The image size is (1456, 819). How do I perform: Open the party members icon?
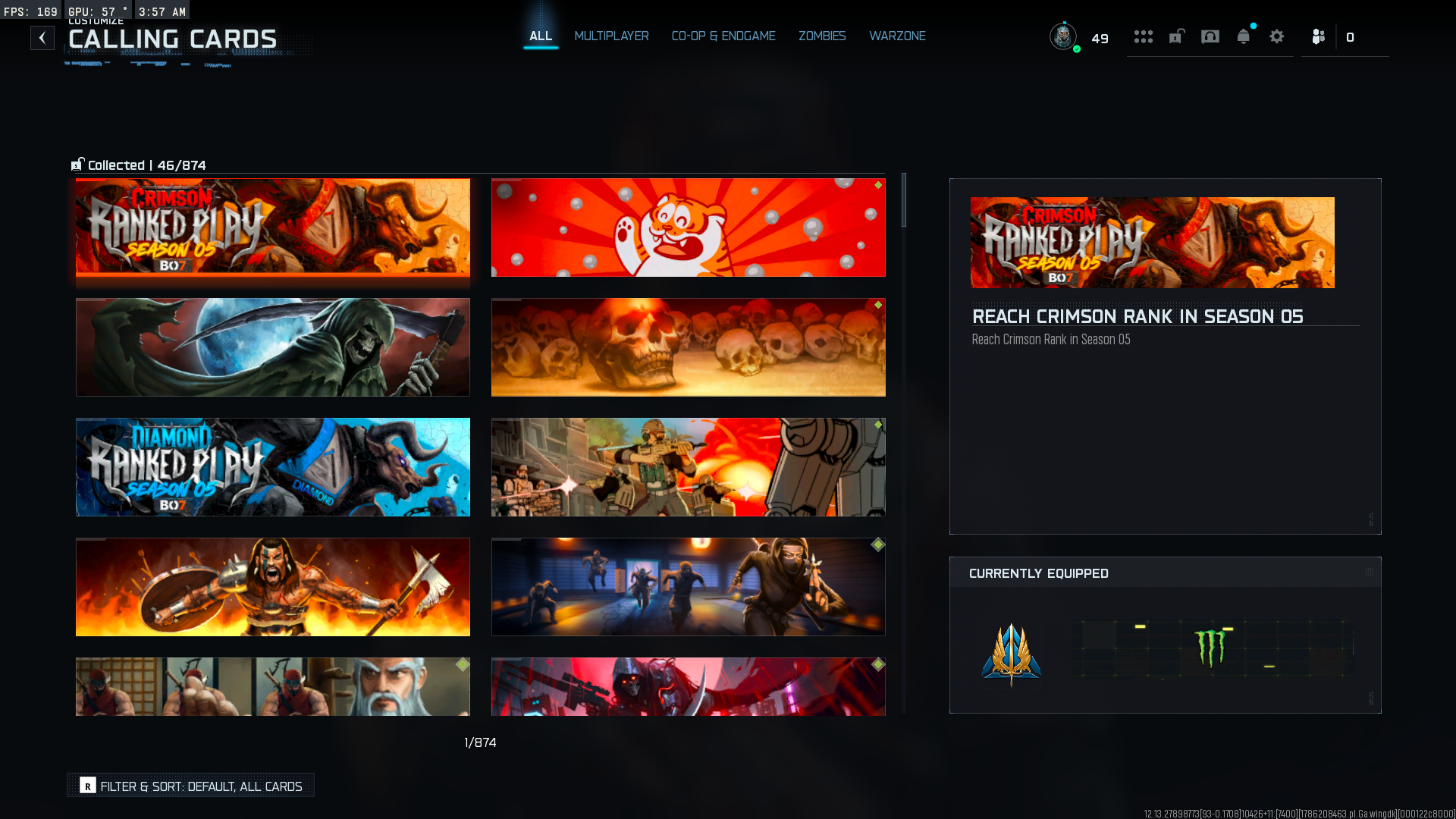1319,36
